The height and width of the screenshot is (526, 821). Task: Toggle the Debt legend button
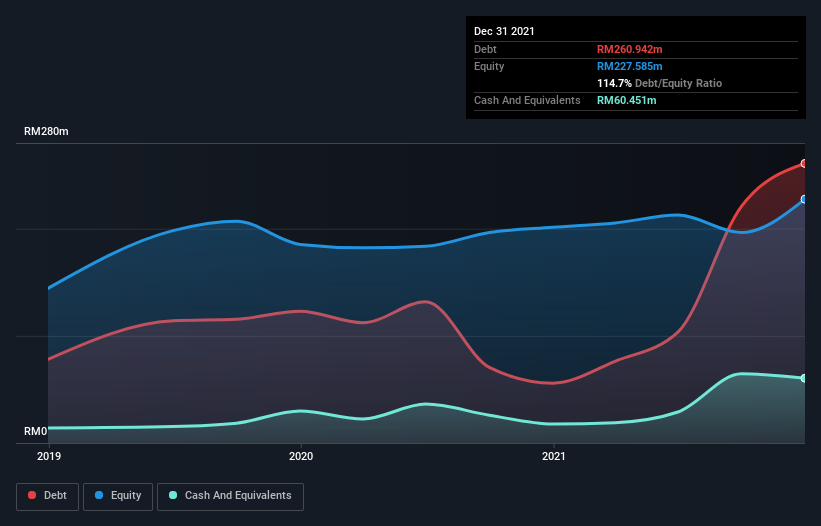click(x=48, y=496)
